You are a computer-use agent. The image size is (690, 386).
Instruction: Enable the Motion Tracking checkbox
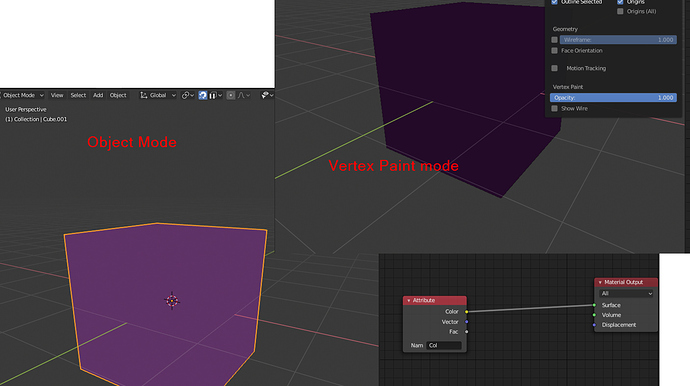pos(554,68)
